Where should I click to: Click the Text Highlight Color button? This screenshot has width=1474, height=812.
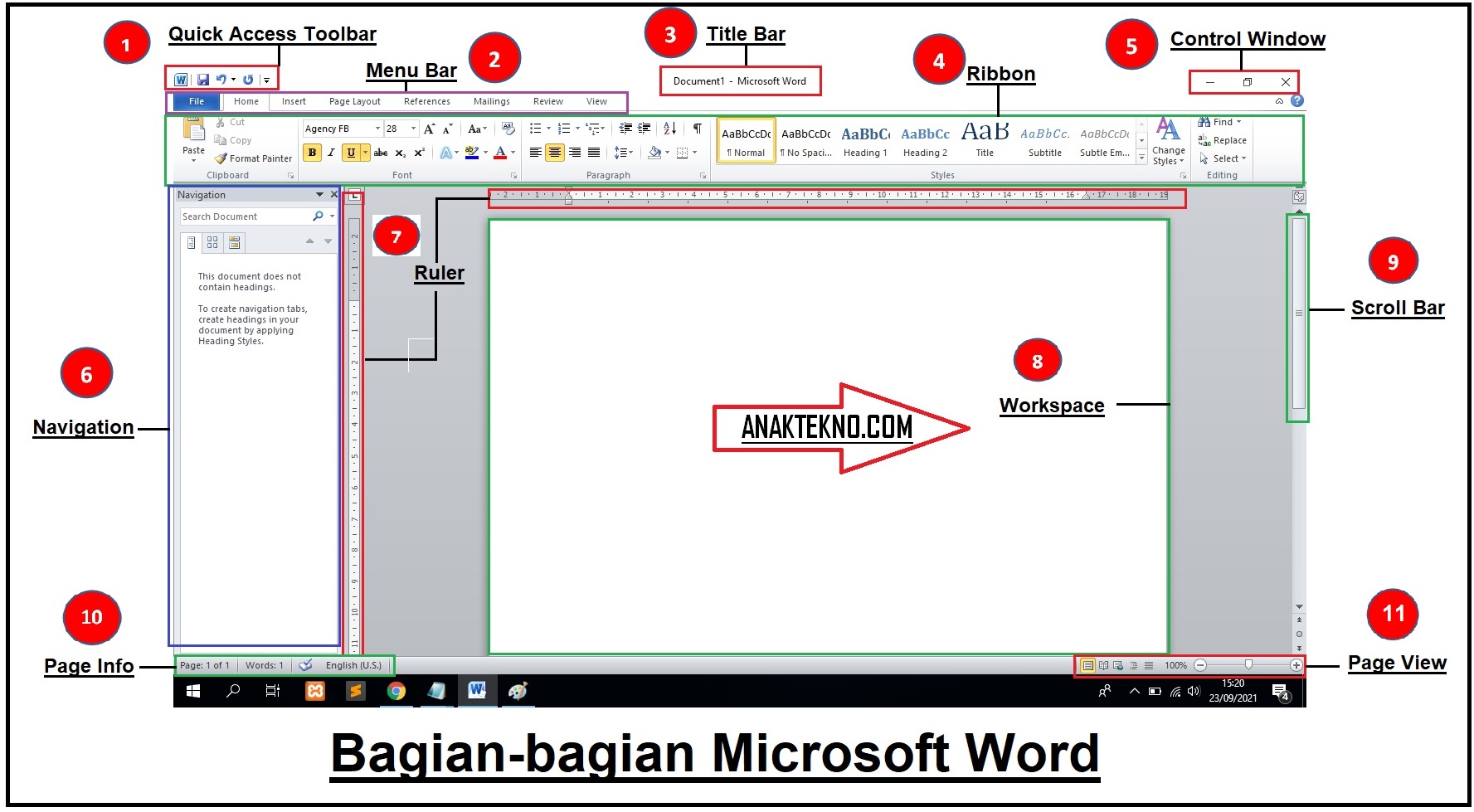(x=472, y=153)
